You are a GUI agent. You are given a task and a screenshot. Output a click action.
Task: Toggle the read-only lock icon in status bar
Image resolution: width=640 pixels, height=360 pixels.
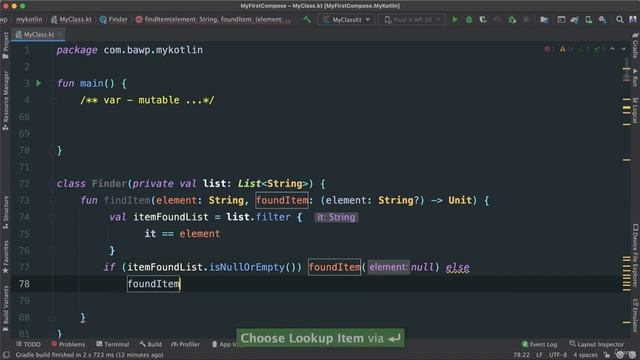tap(607, 355)
